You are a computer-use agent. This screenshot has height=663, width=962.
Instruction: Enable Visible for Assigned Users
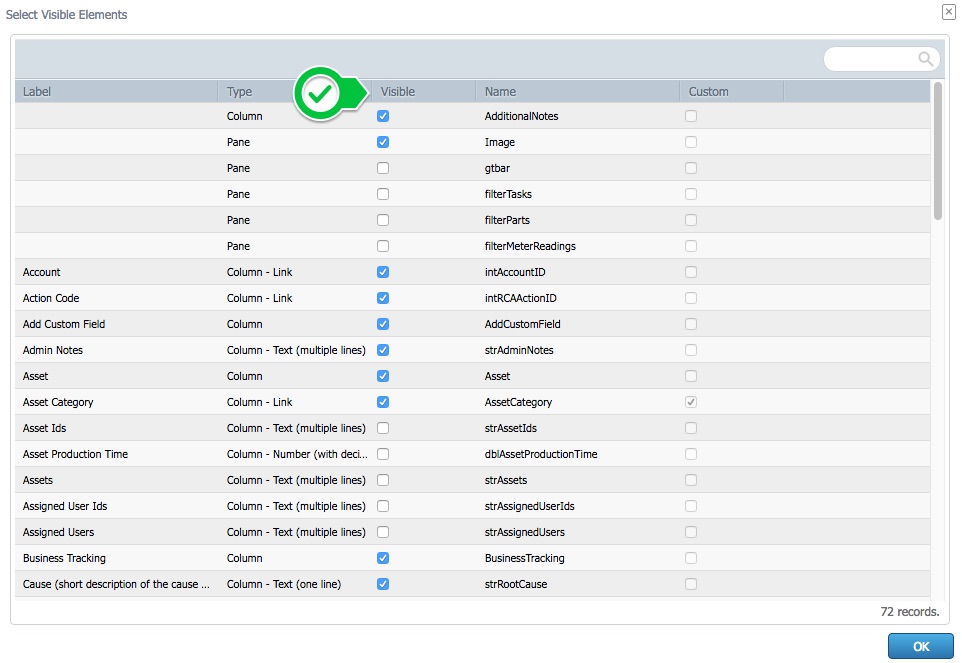(x=383, y=532)
